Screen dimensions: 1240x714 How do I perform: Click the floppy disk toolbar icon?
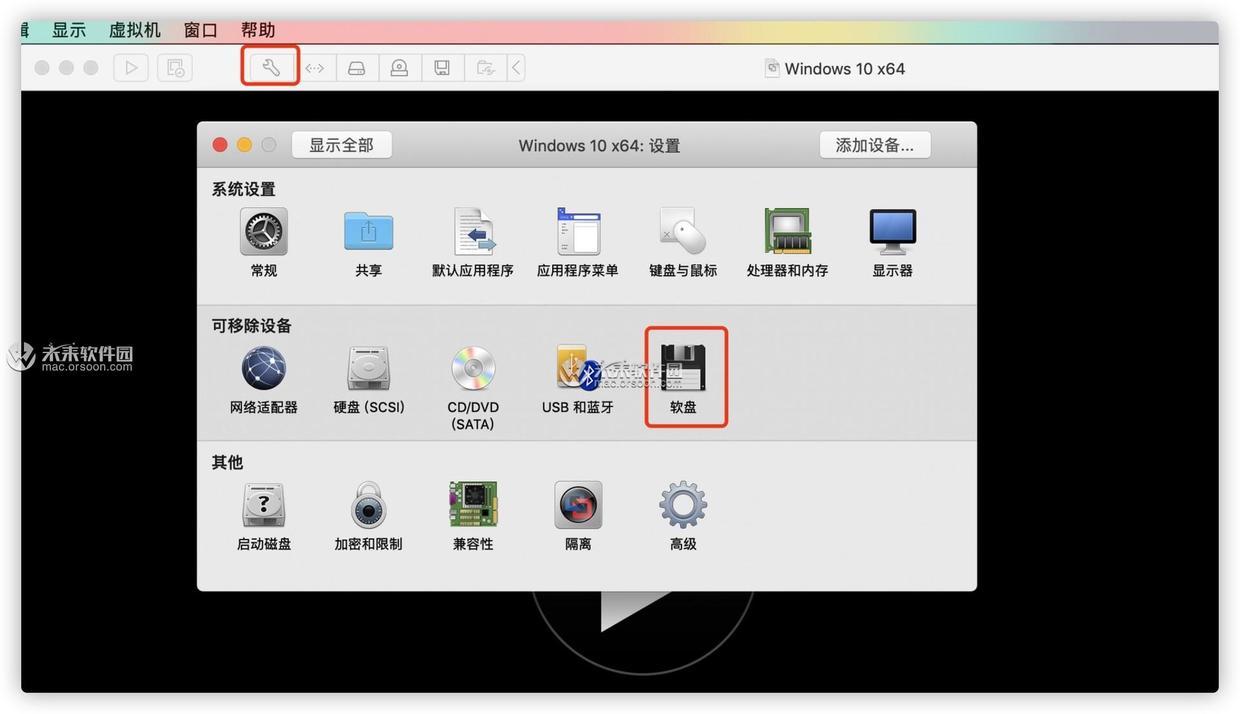pyautogui.click(x=441, y=68)
